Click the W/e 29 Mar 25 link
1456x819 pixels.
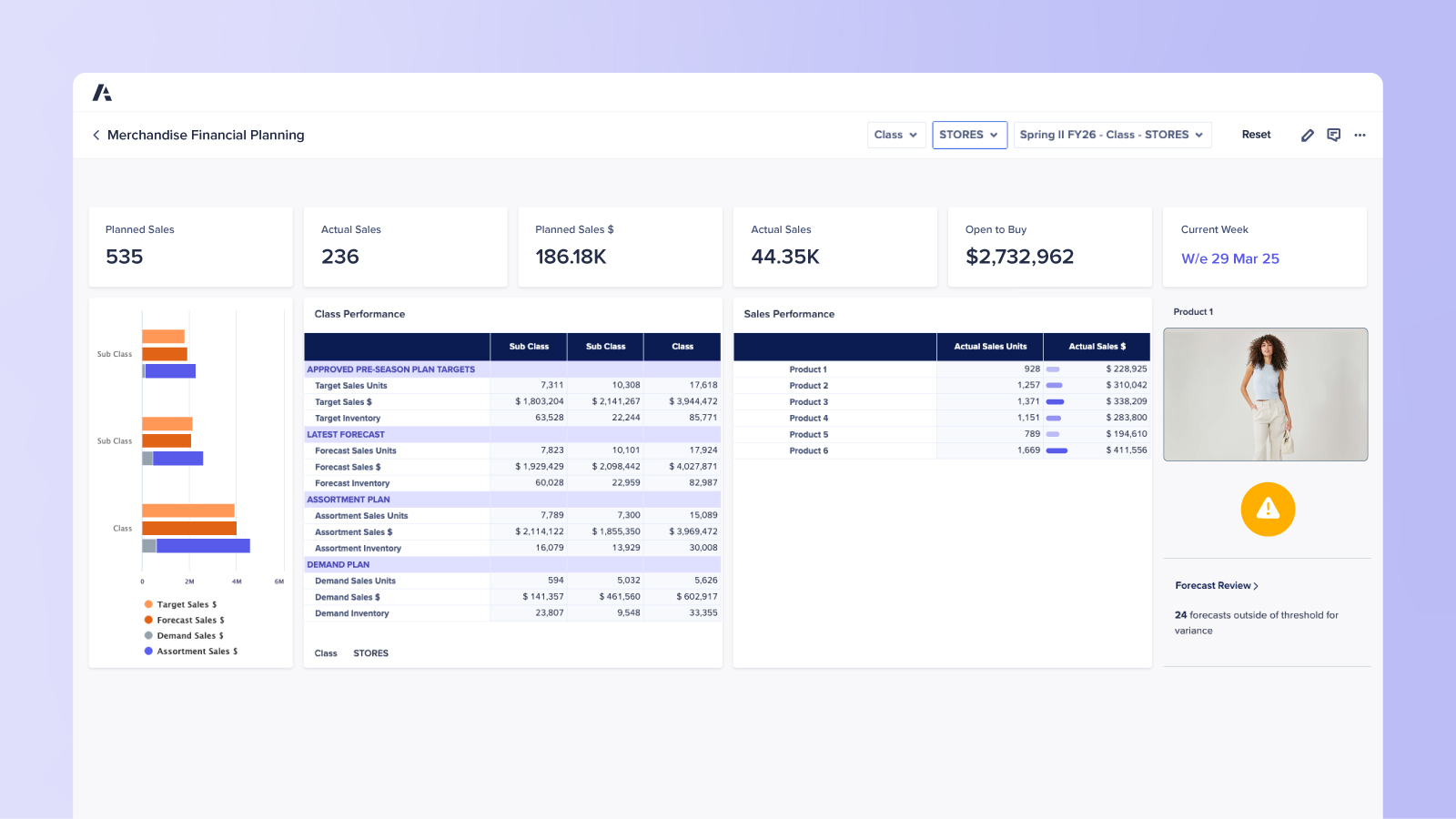click(x=1230, y=258)
